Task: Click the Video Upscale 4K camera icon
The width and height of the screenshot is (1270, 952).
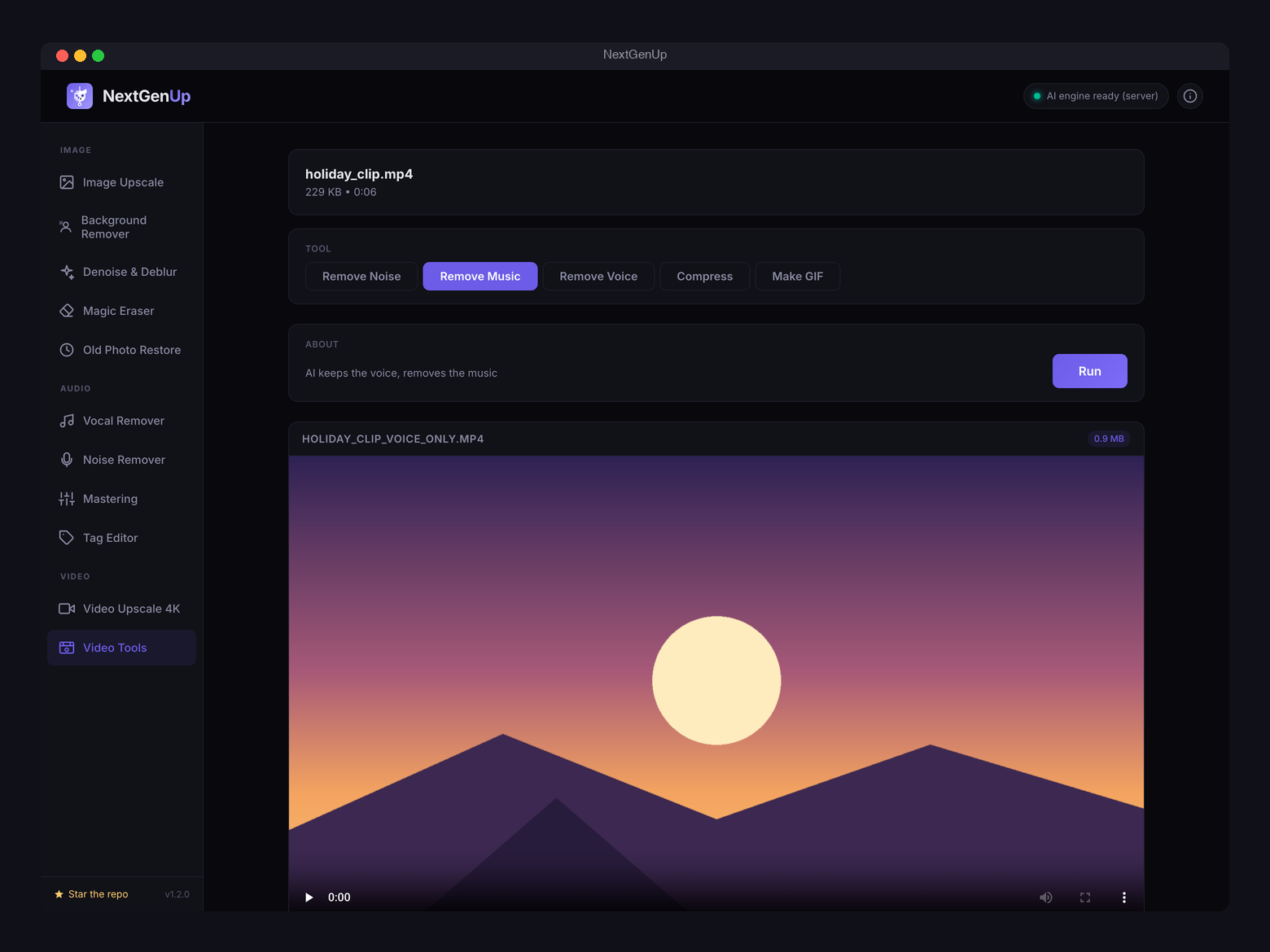Action: click(67, 609)
